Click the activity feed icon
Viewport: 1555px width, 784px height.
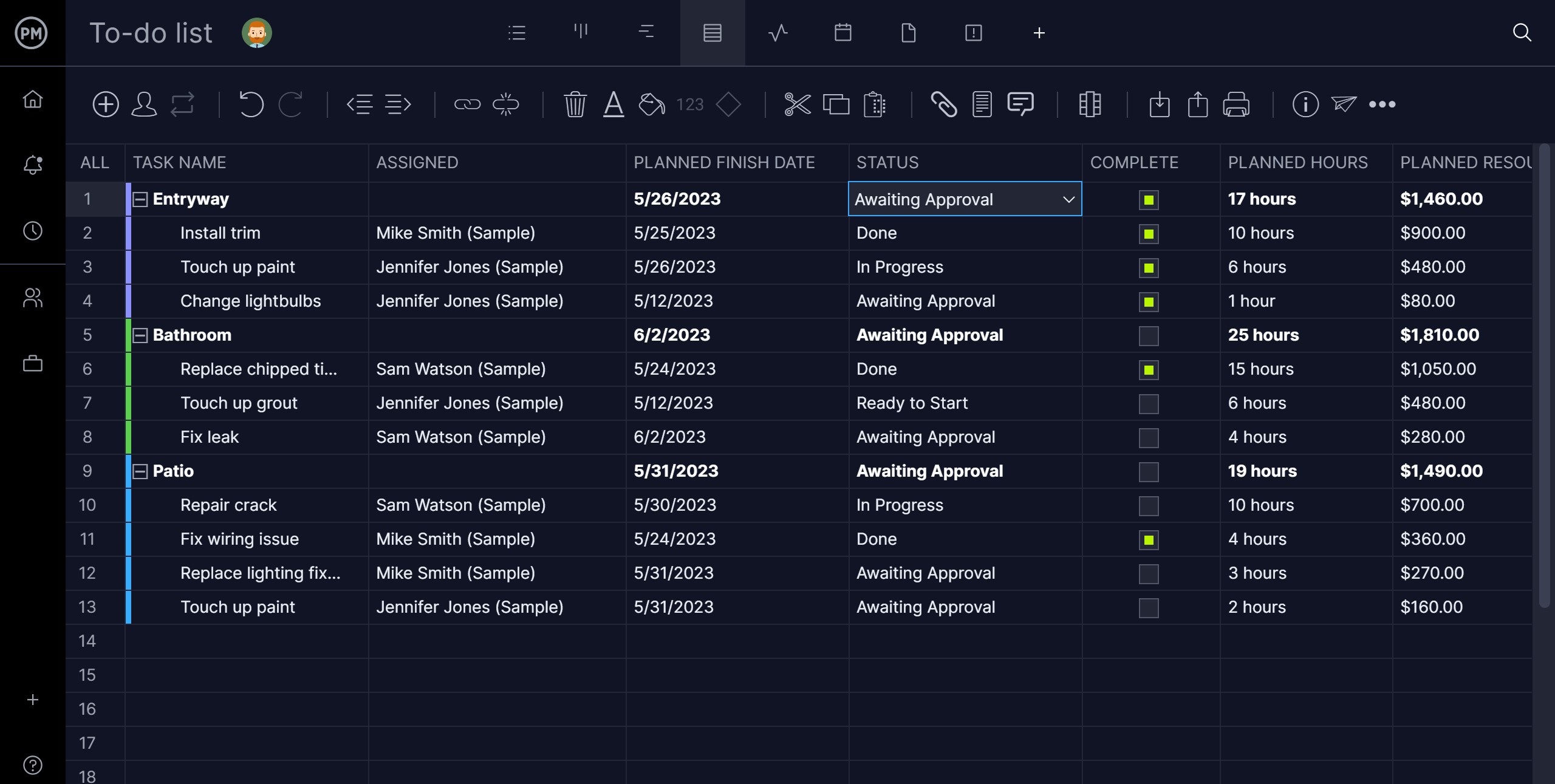778,33
